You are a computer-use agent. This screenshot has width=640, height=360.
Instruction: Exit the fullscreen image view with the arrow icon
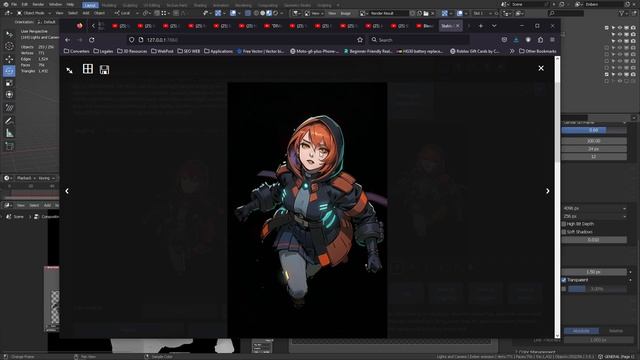[x=69, y=71]
